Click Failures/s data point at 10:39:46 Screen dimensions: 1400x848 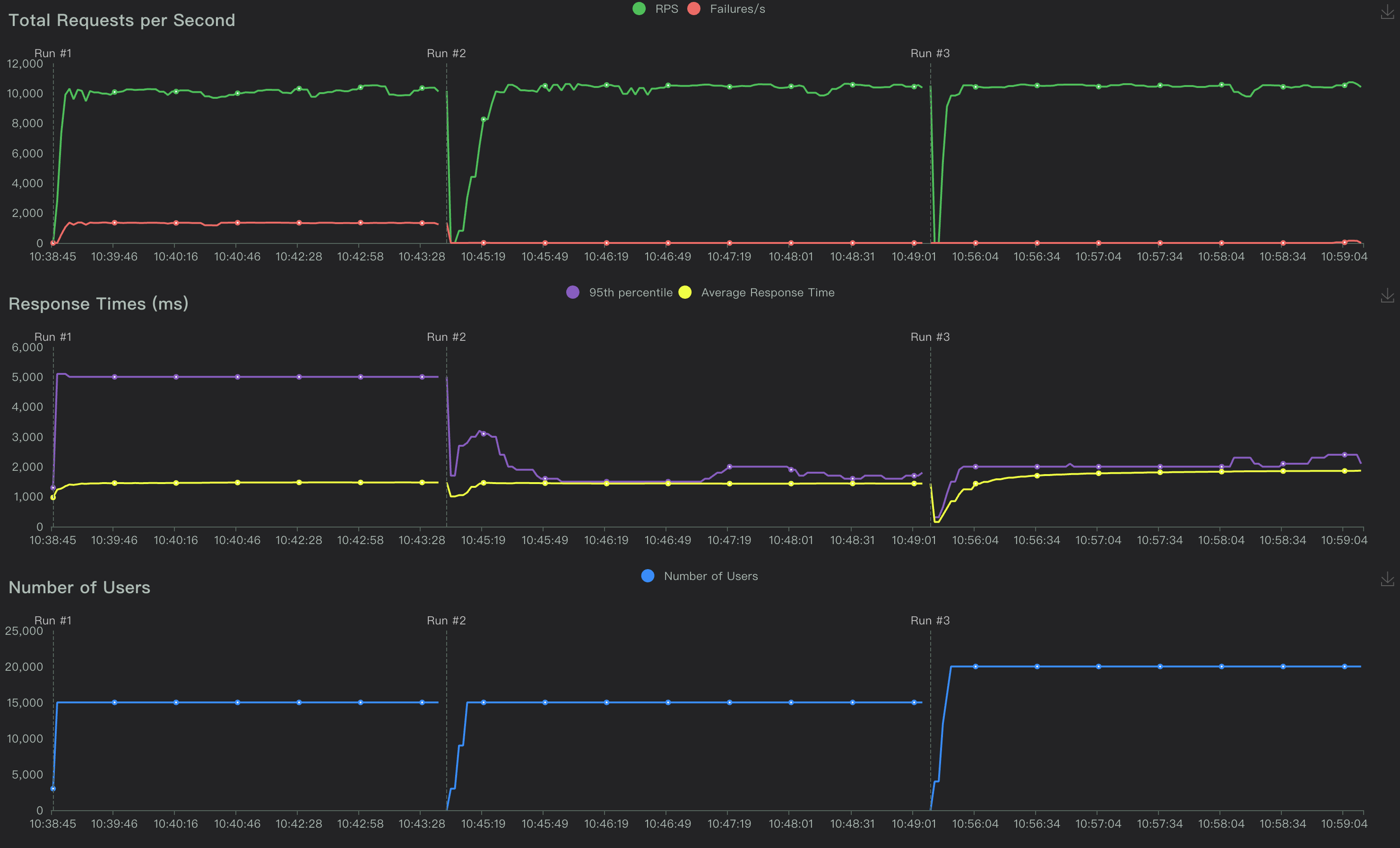[114, 223]
